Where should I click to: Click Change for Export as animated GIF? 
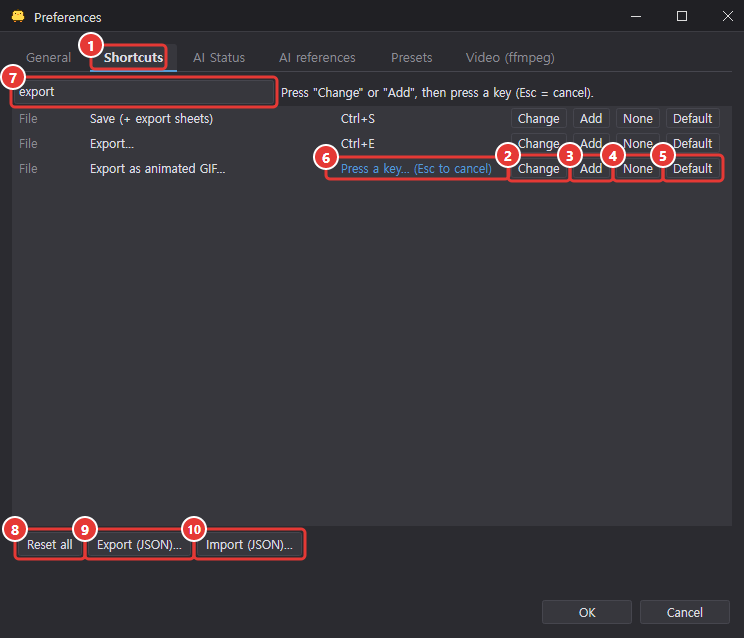pyautogui.click(x=539, y=169)
